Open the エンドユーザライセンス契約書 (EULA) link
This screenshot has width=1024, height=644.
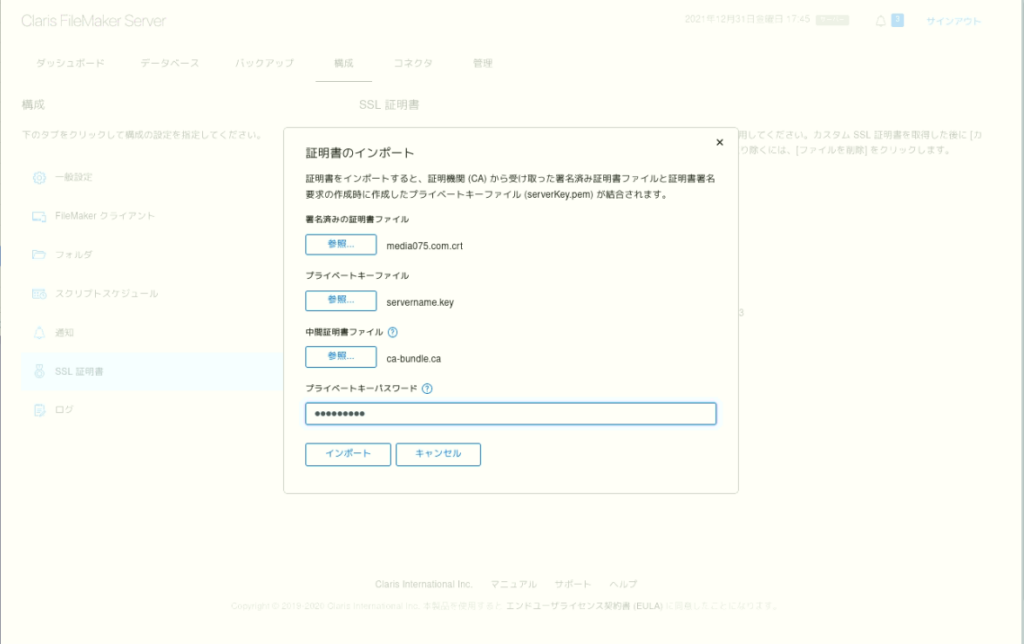[x=584, y=606]
